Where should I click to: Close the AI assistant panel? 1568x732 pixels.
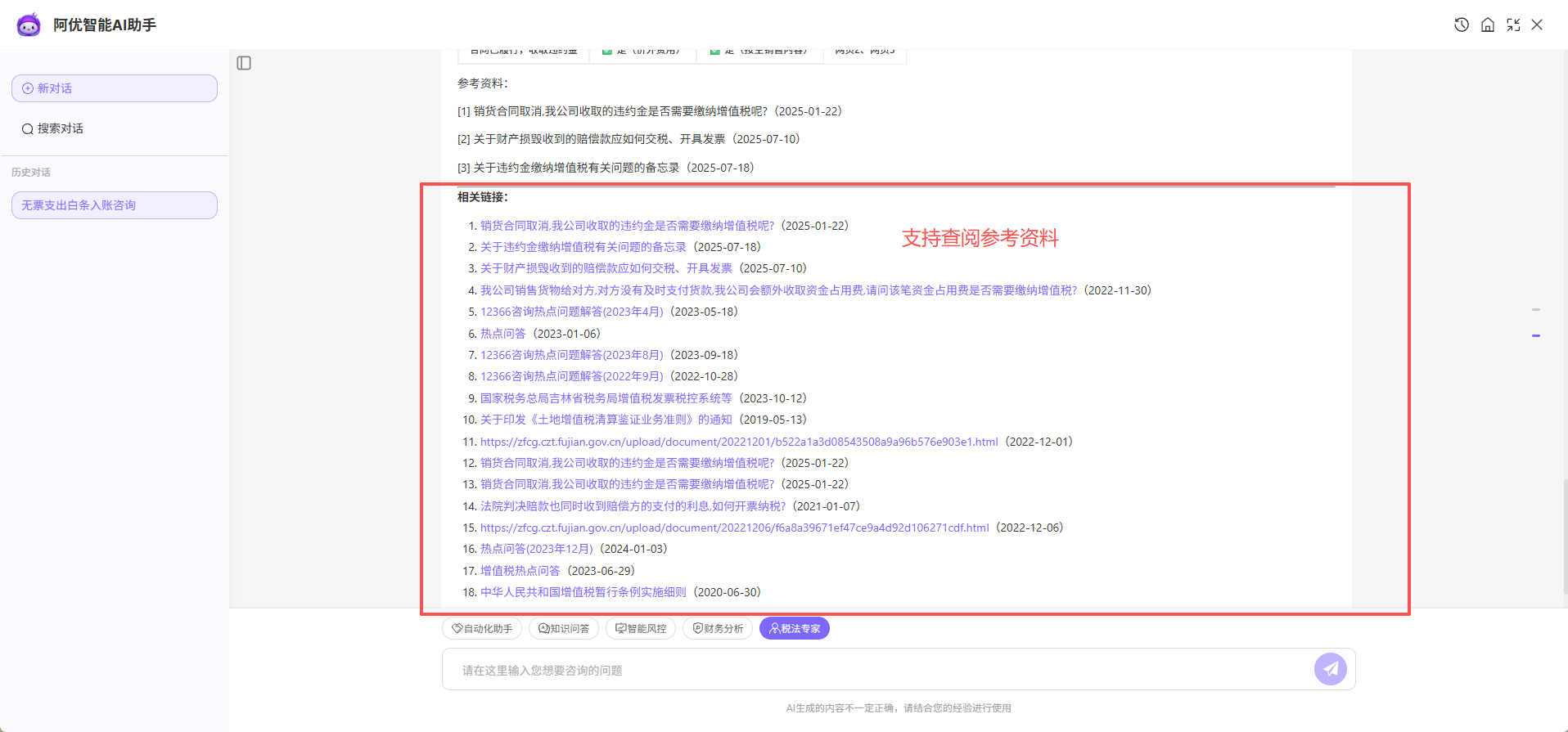coord(1537,25)
